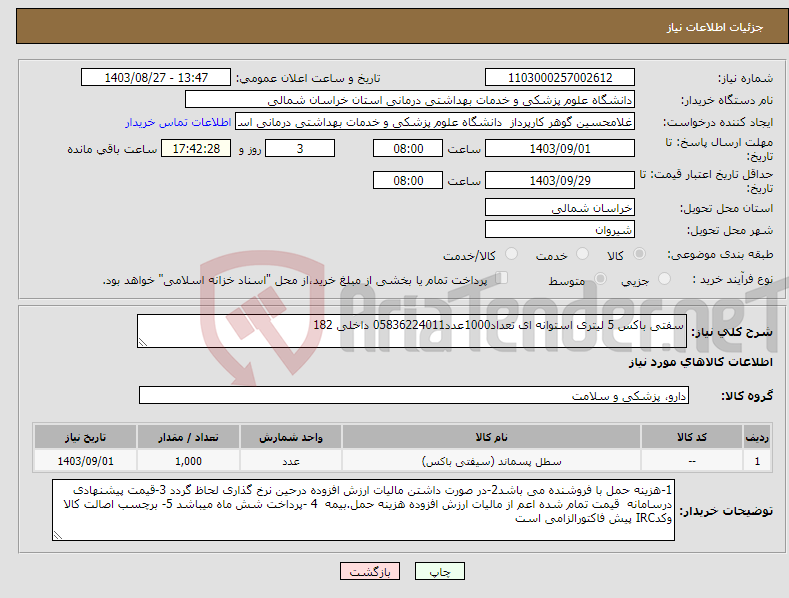Click the بازگشت (back) button
789x598 pixels.
[x=370, y=571]
